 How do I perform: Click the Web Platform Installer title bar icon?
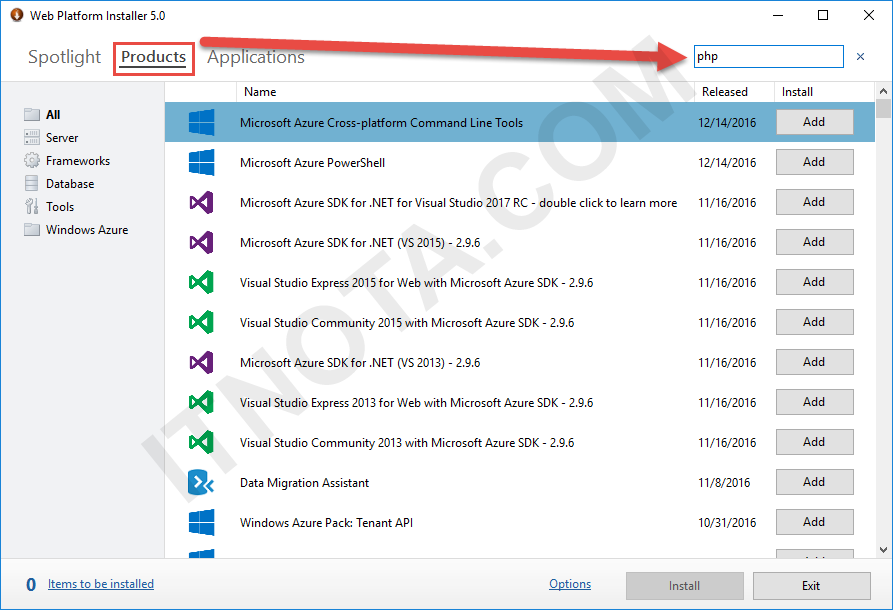point(15,15)
